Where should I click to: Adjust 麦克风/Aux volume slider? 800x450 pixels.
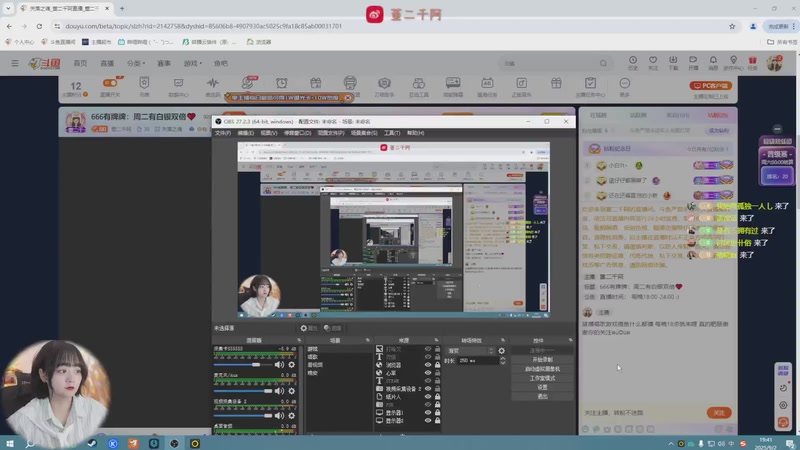point(243,391)
